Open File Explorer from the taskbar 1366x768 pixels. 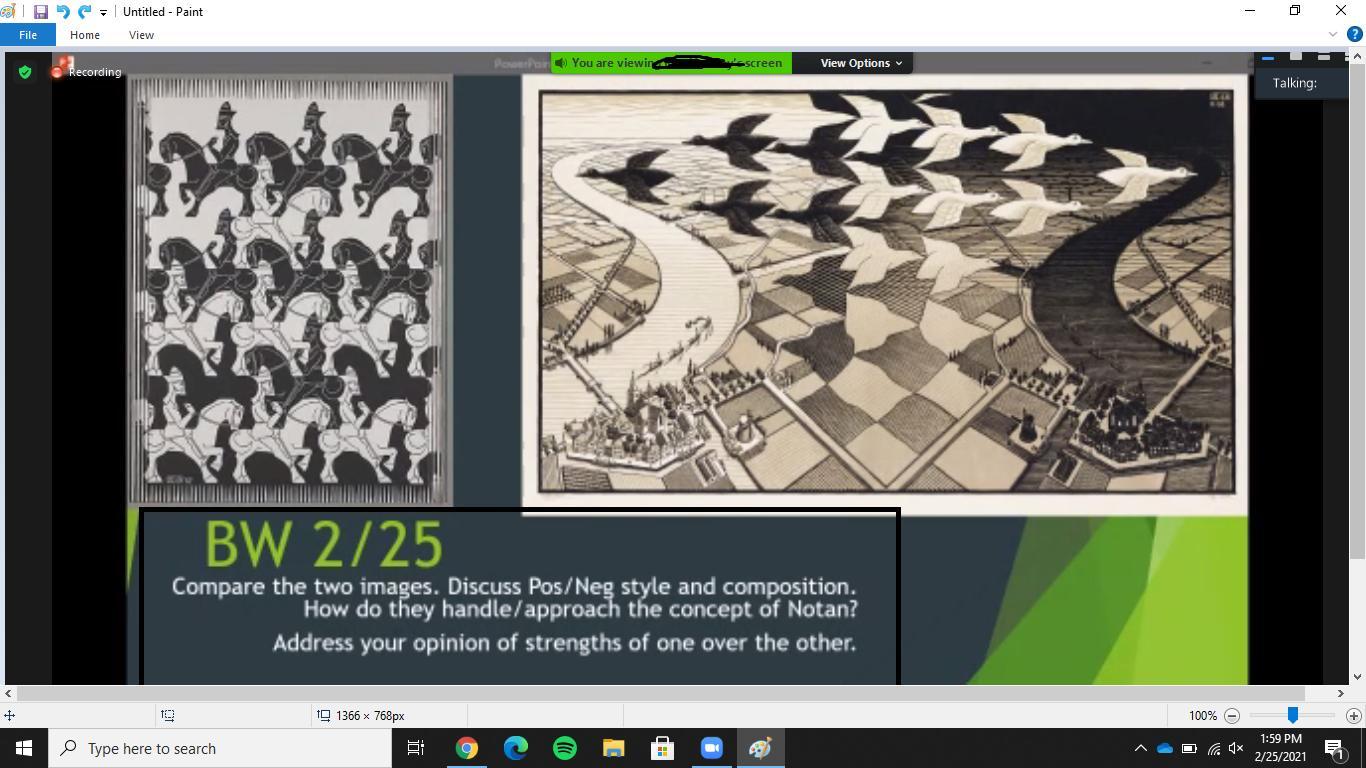coord(614,748)
